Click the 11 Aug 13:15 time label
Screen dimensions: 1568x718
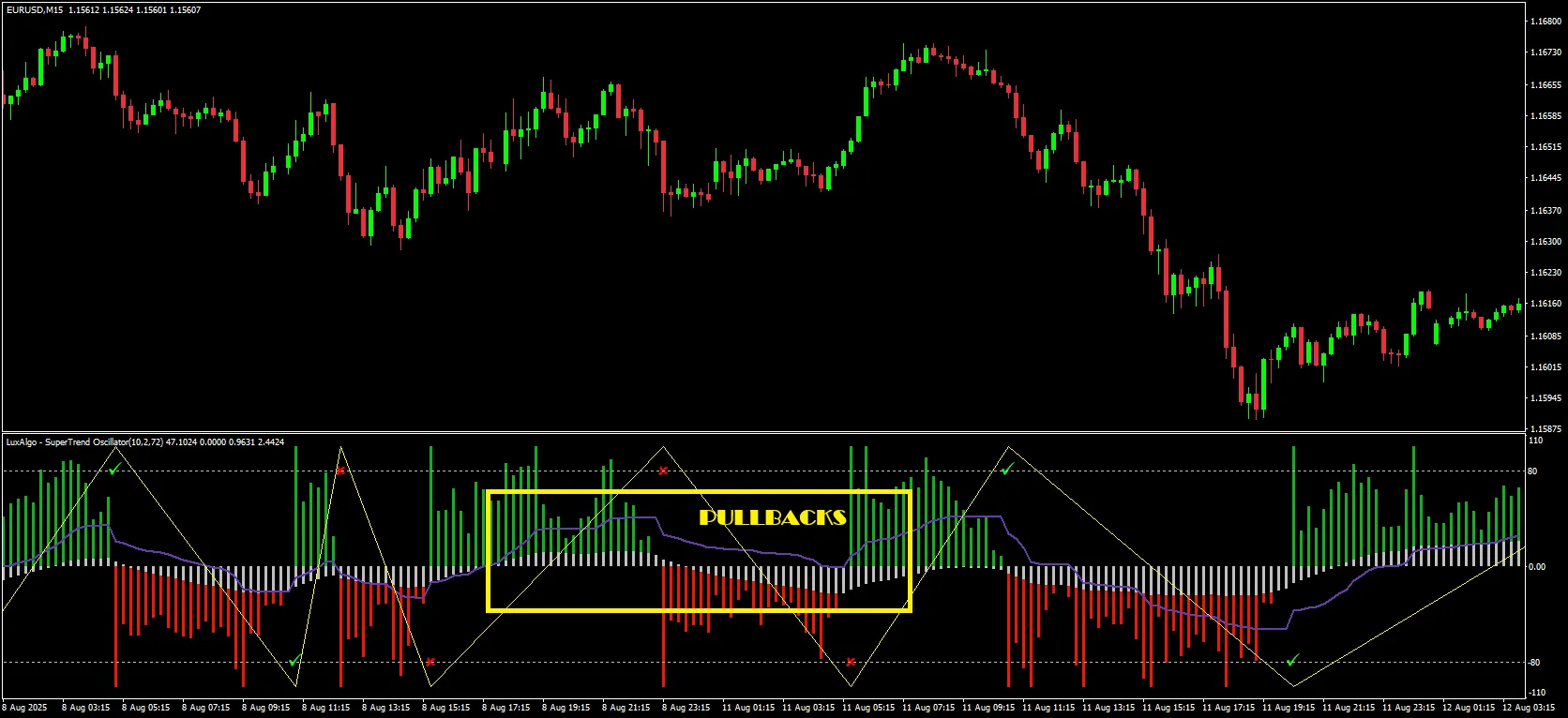pyautogui.click(x=1109, y=708)
